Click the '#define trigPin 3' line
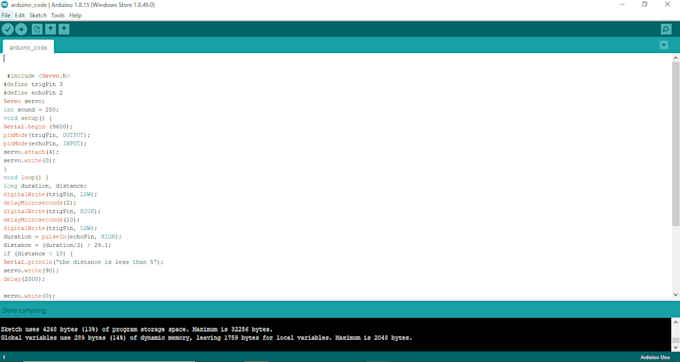The image size is (680, 362). pyautogui.click(x=33, y=84)
